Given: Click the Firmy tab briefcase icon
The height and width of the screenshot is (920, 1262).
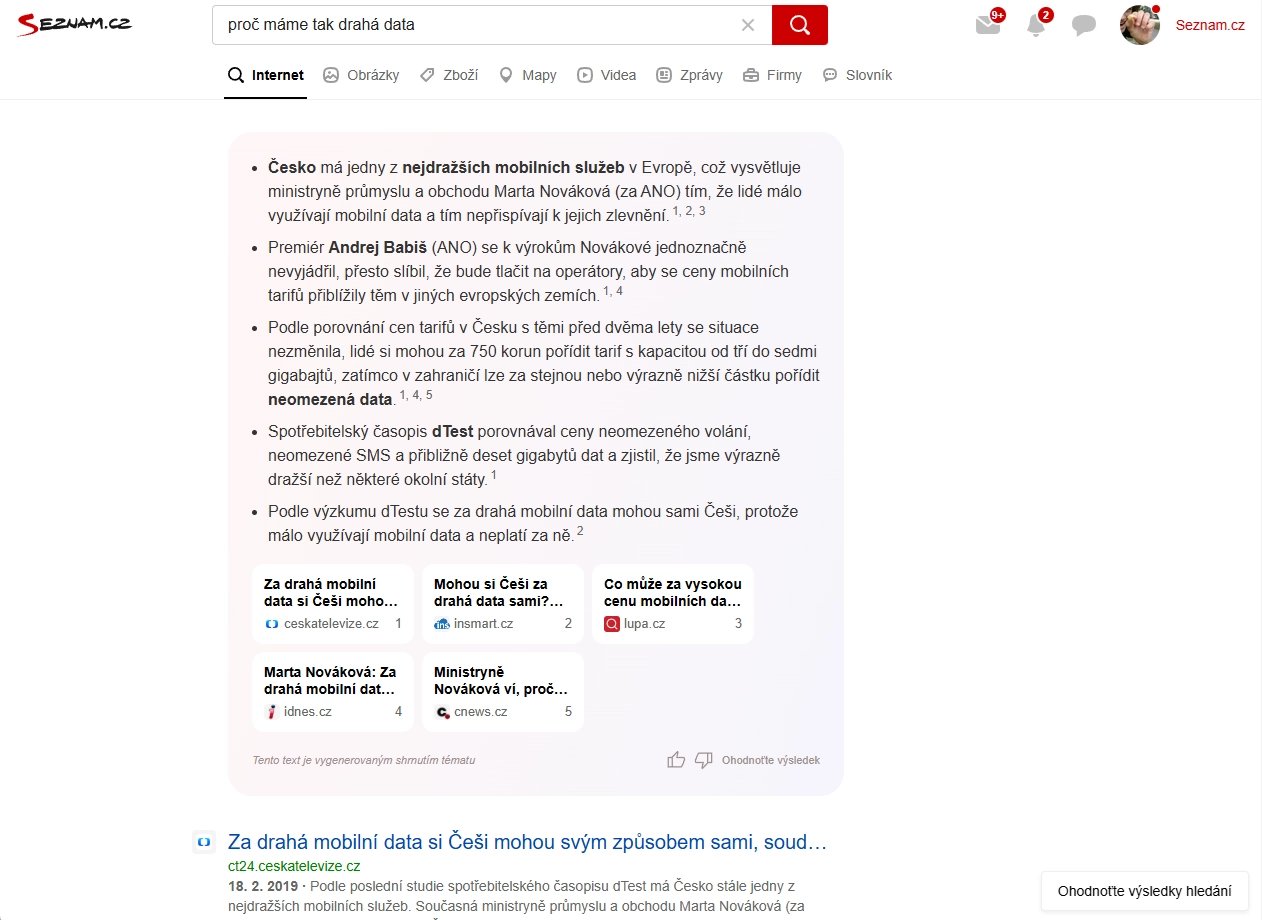Looking at the screenshot, I should point(751,75).
